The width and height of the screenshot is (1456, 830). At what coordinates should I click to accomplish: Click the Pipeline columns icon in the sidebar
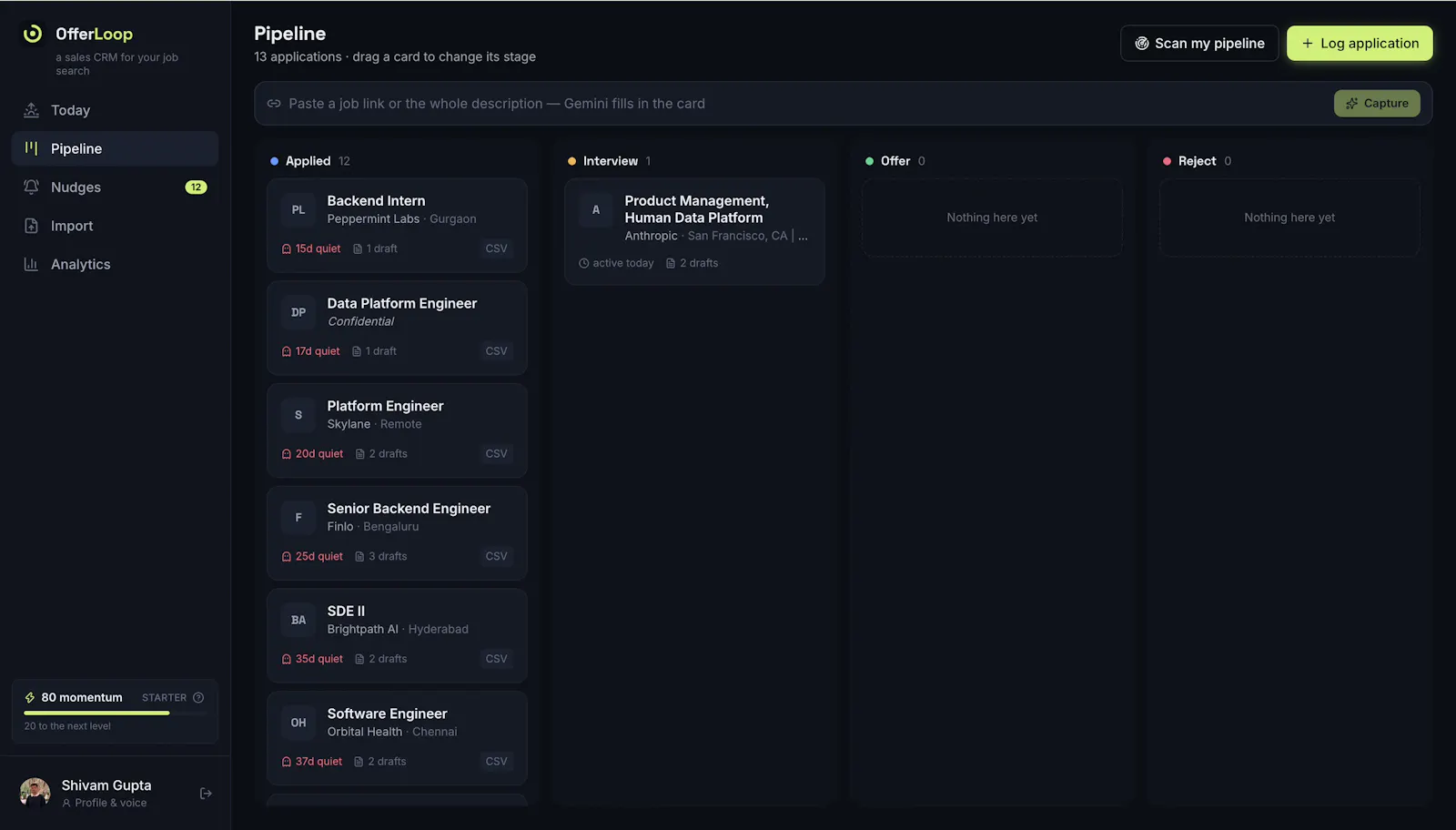point(31,148)
